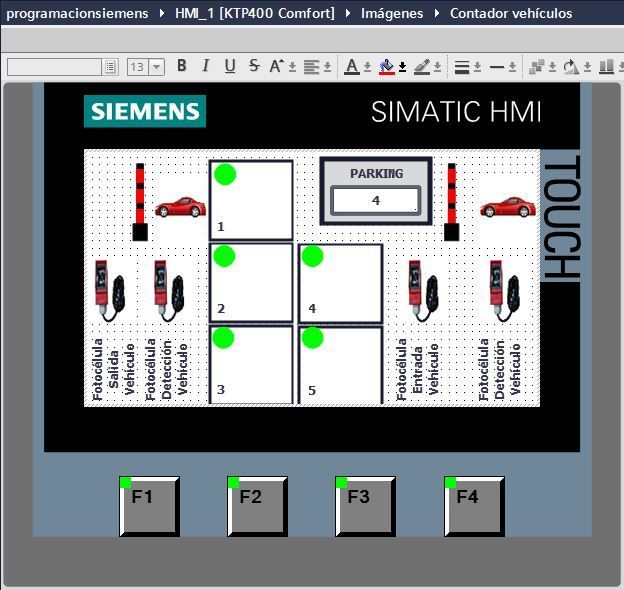The image size is (624, 590).
Task: Select photocell above right Fotocélula Detección Vehículo
Action: (x=504, y=291)
